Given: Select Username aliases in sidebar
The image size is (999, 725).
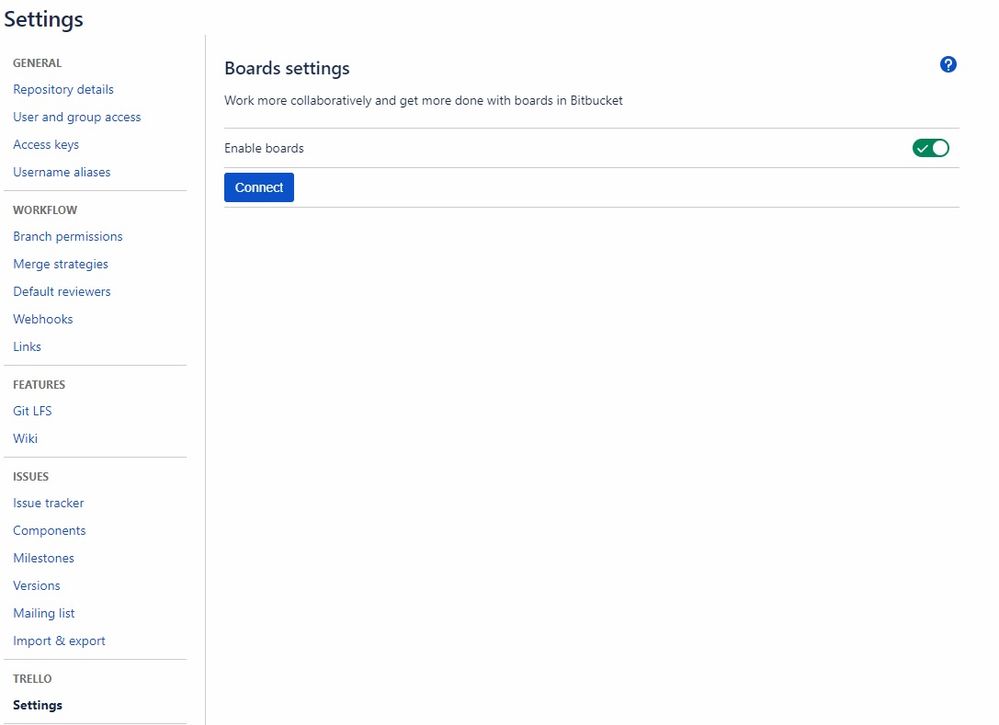Looking at the screenshot, I should (62, 172).
